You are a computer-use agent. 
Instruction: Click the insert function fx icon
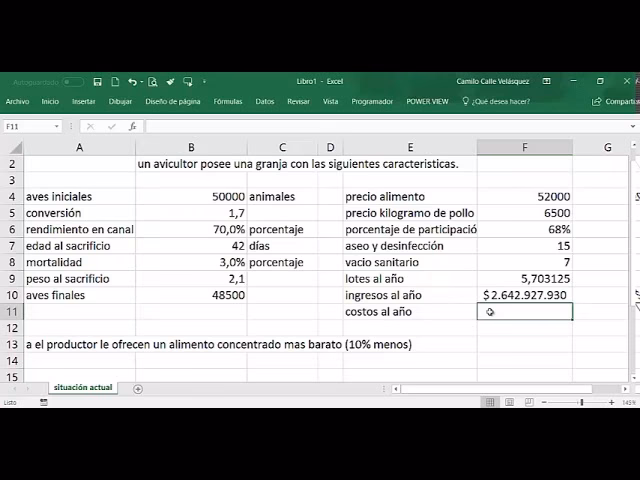point(132,127)
